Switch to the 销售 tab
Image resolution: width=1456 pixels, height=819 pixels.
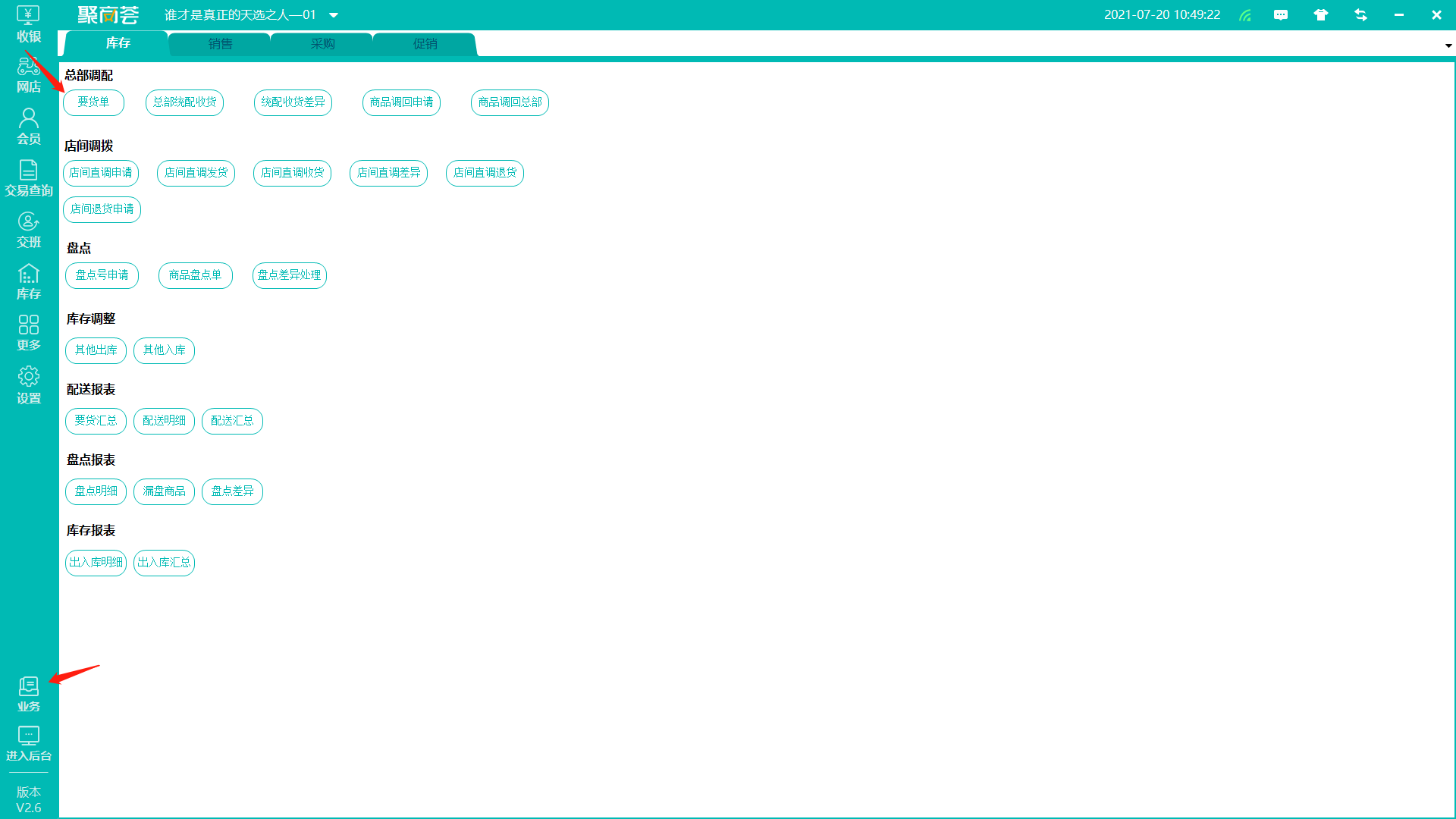[x=220, y=44]
